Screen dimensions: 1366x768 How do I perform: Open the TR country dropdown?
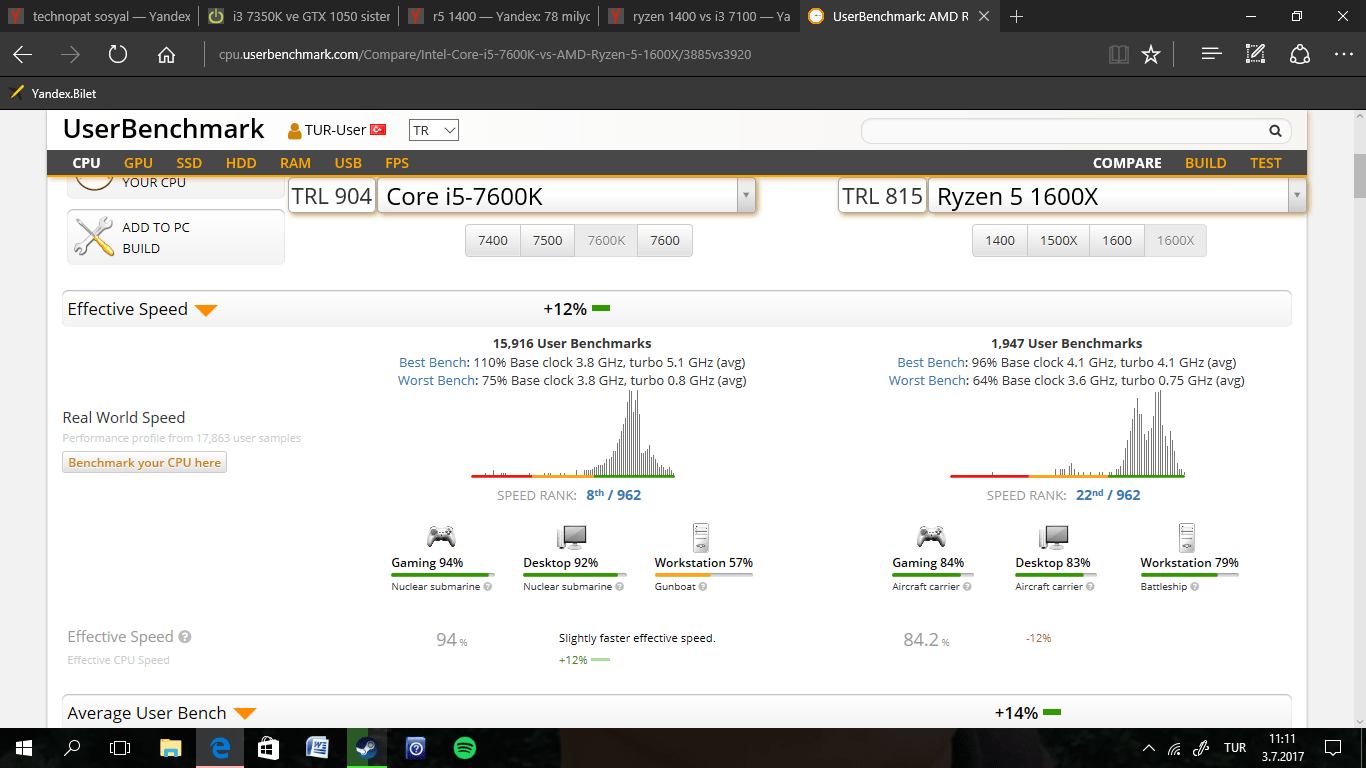tap(434, 130)
